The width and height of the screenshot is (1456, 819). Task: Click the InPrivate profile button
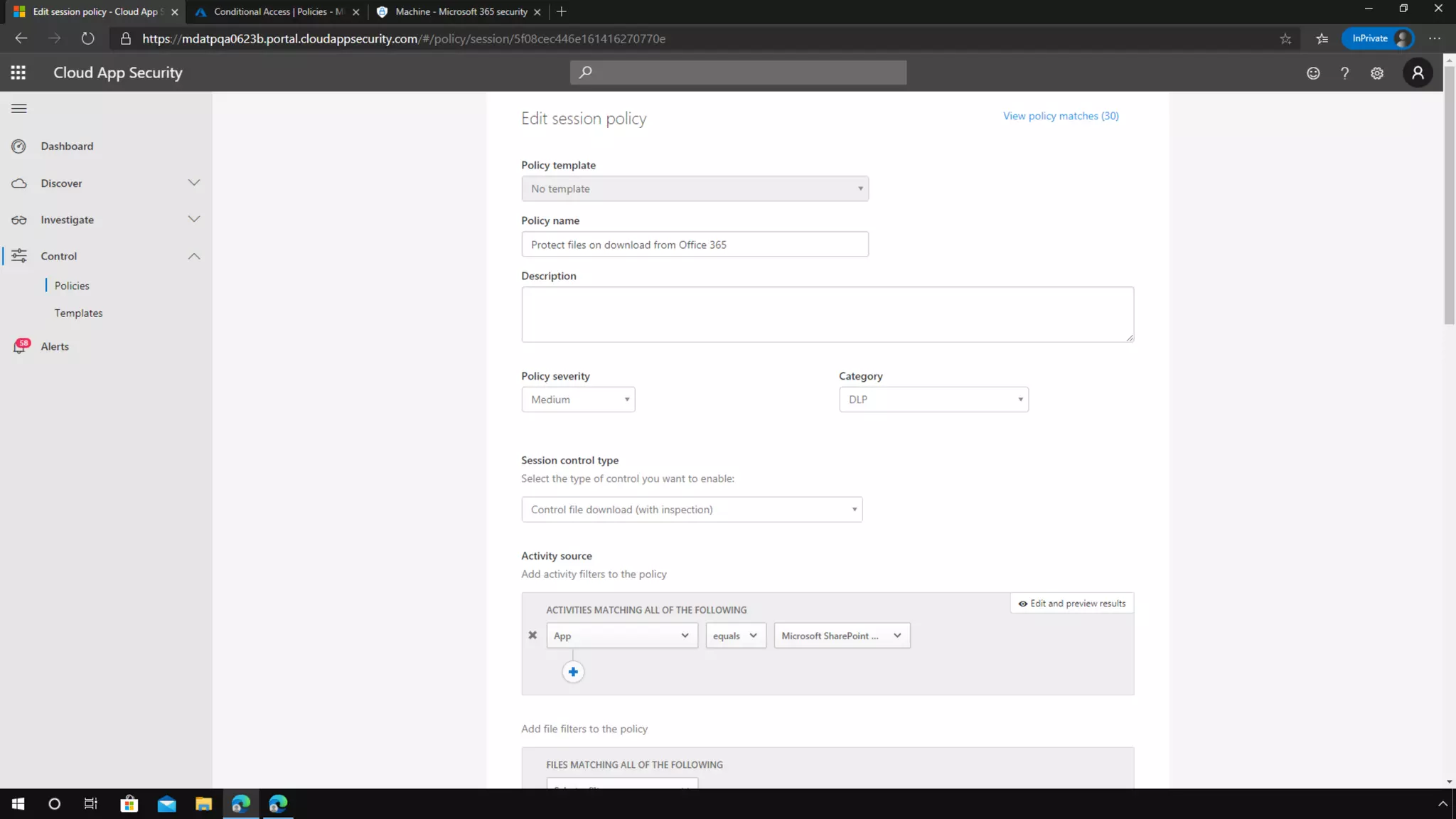1378,38
